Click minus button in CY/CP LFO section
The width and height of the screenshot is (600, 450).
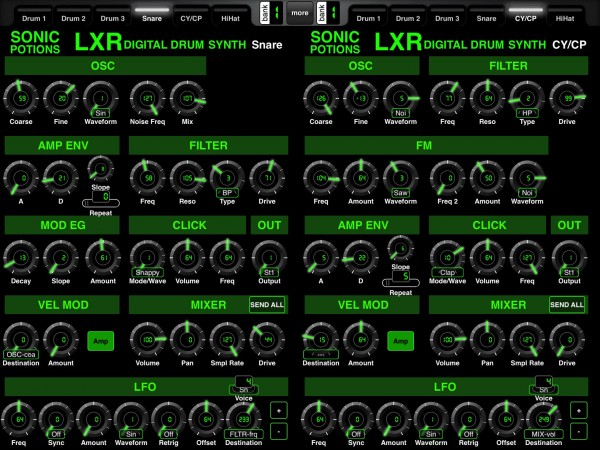point(579,431)
